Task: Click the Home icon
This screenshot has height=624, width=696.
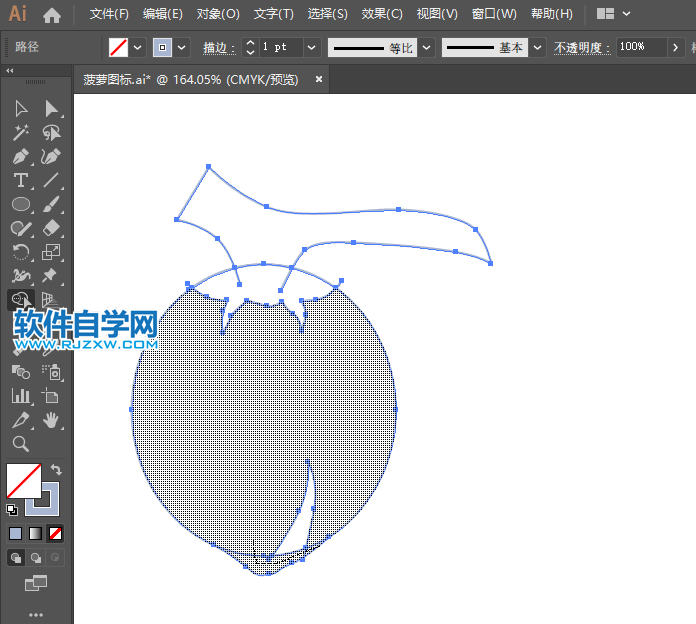Action: pos(52,16)
